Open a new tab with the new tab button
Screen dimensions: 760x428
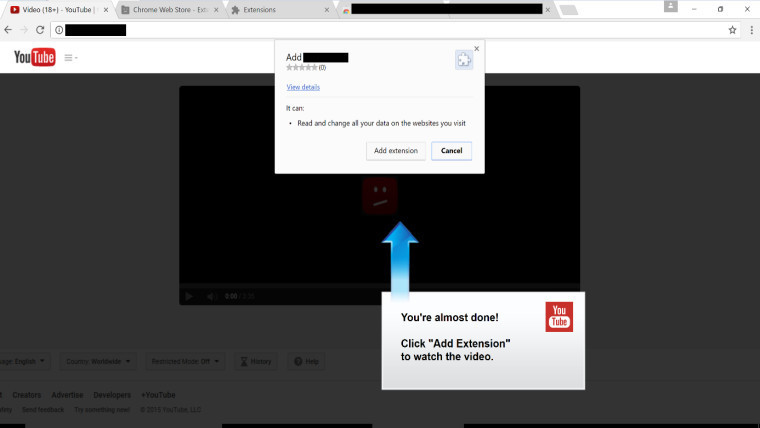click(x=569, y=10)
